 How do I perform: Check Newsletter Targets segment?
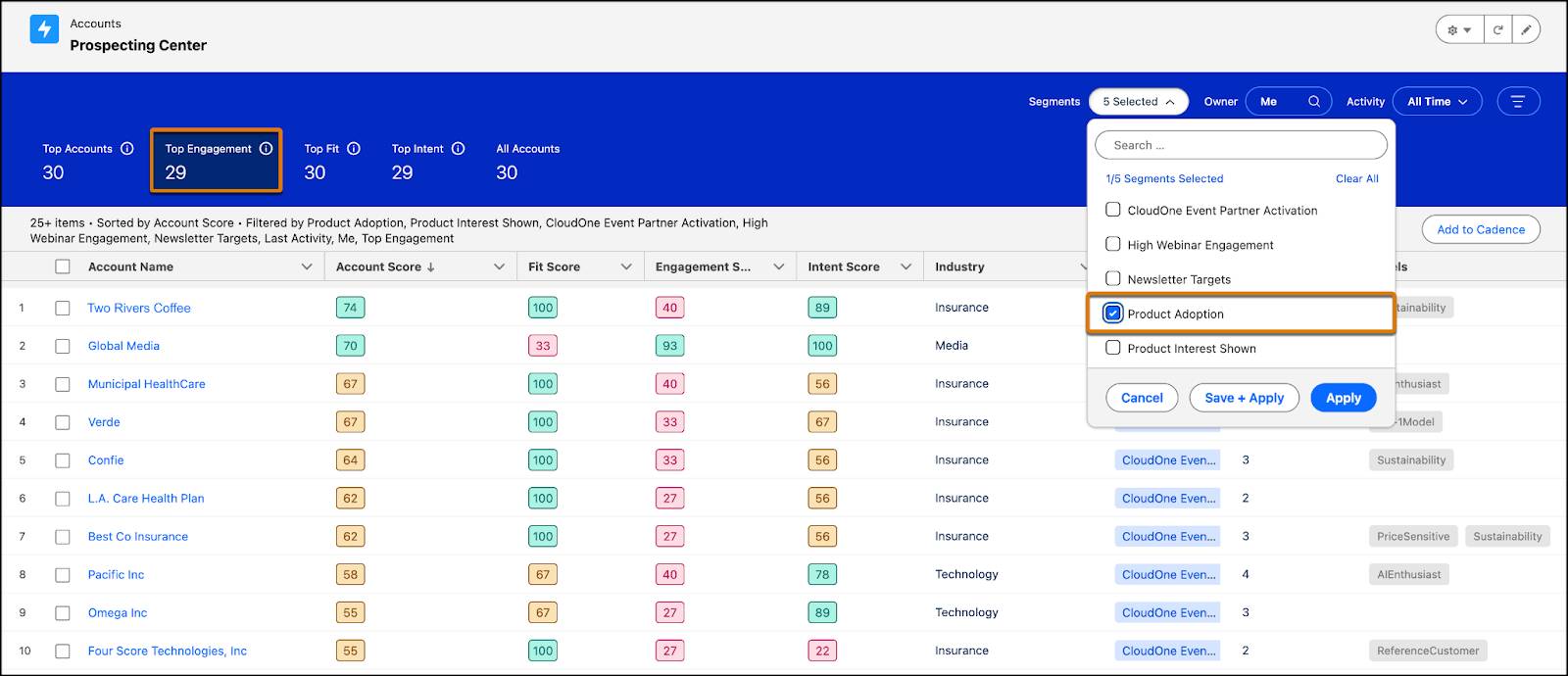(x=1113, y=278)
